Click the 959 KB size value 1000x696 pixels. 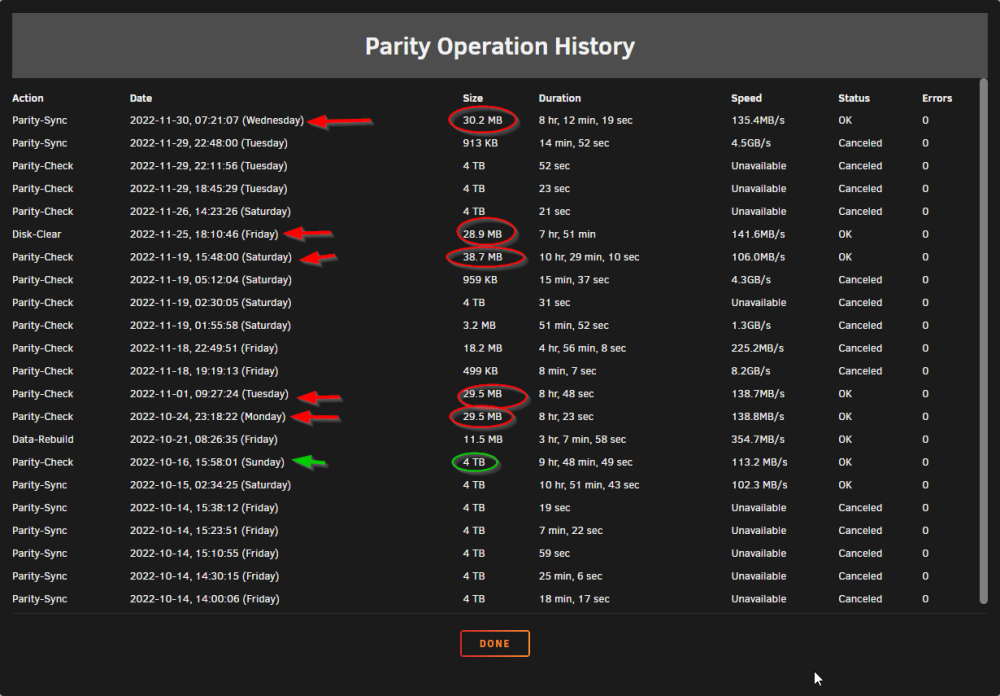480,280
